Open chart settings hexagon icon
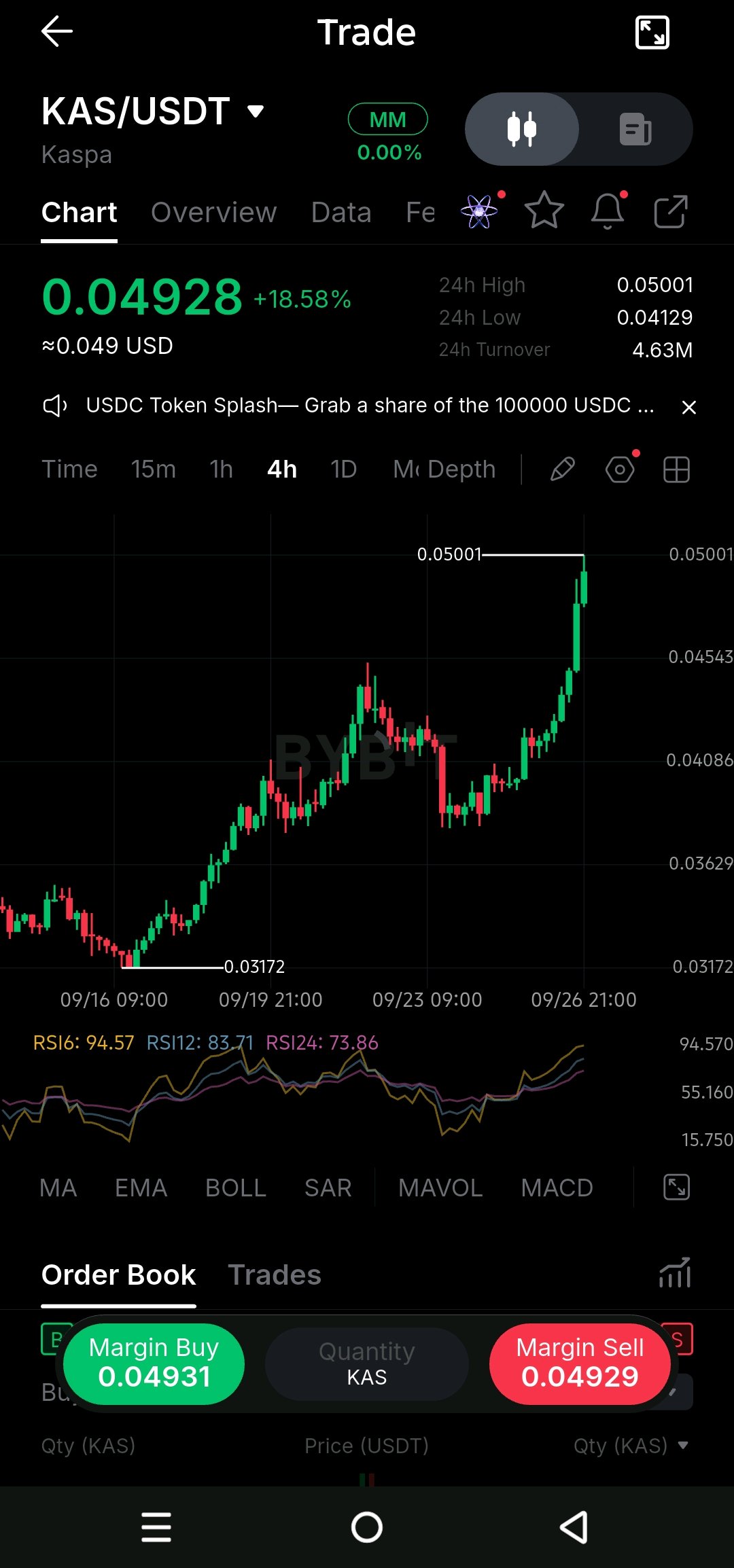 point(620,469)
